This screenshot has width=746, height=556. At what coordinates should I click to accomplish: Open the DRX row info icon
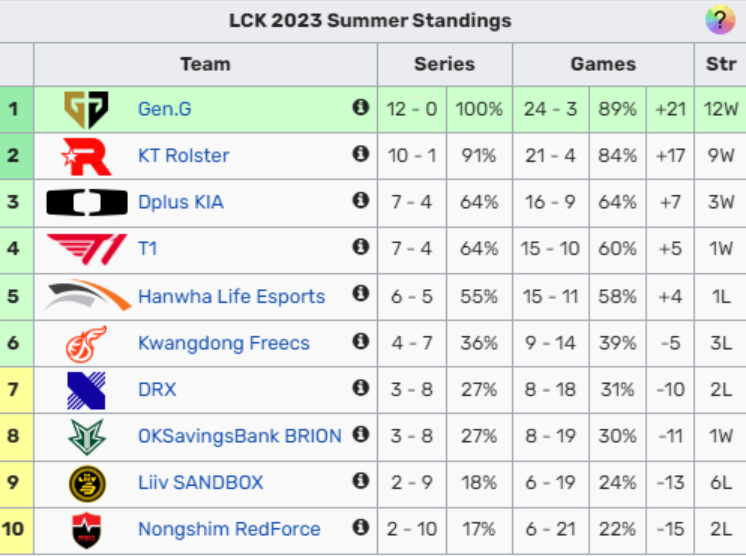click(361, 388)
